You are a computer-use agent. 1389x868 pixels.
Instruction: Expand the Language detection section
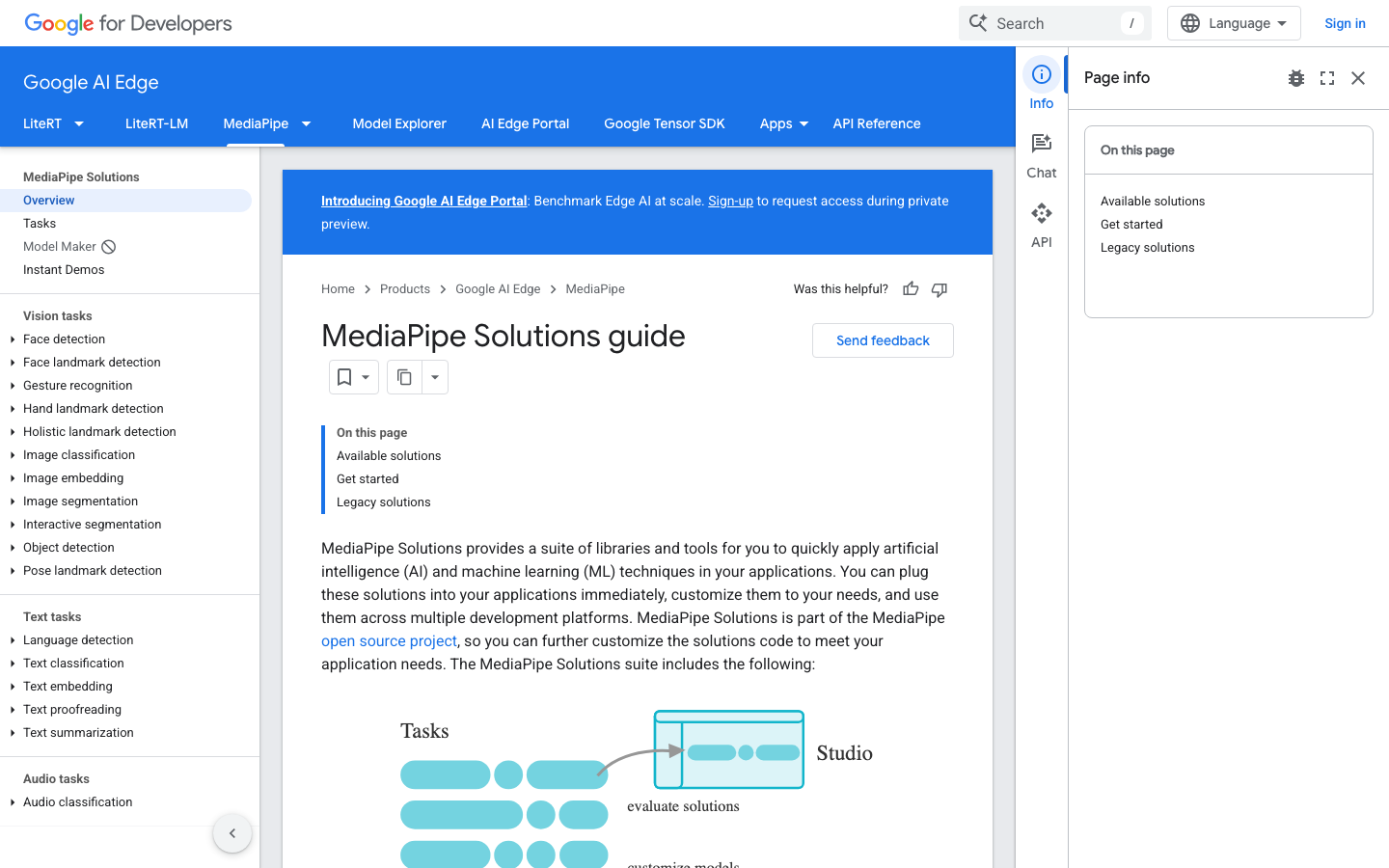tap(13, 640)
